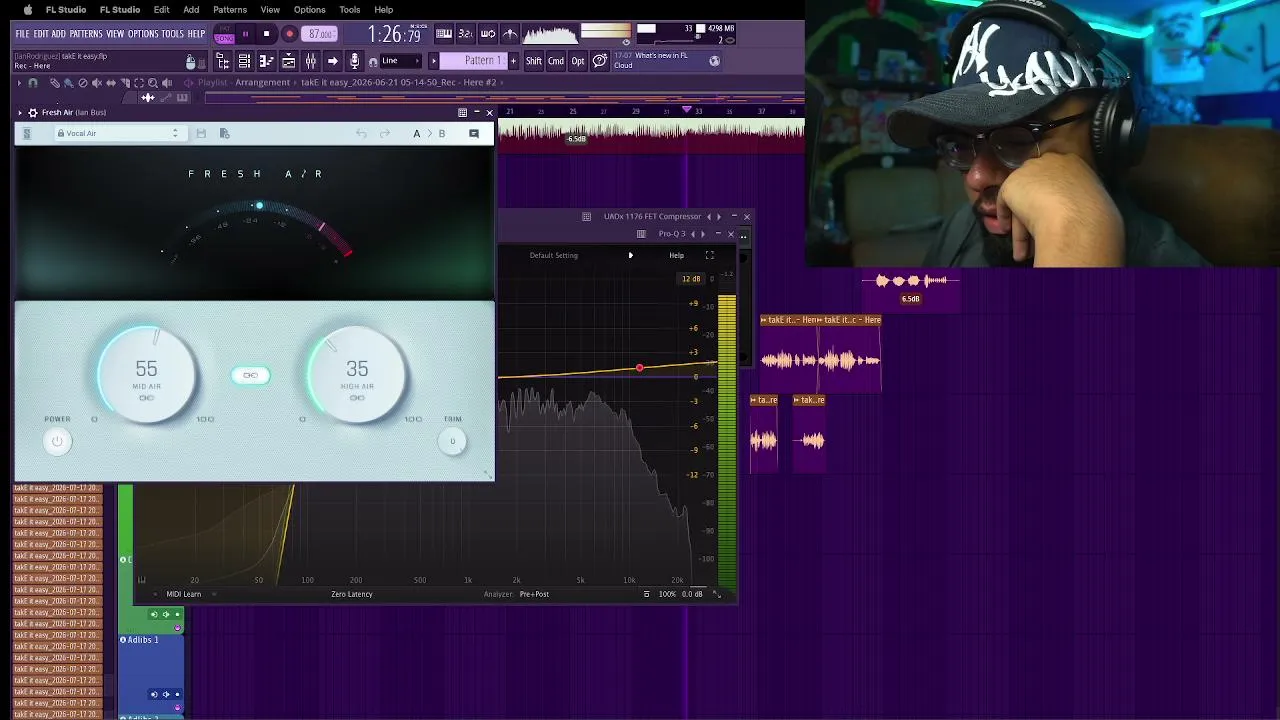The image size is (1280, 720).
Task: Click the tempo tapper metronome icon
Action: click(510, 34)
